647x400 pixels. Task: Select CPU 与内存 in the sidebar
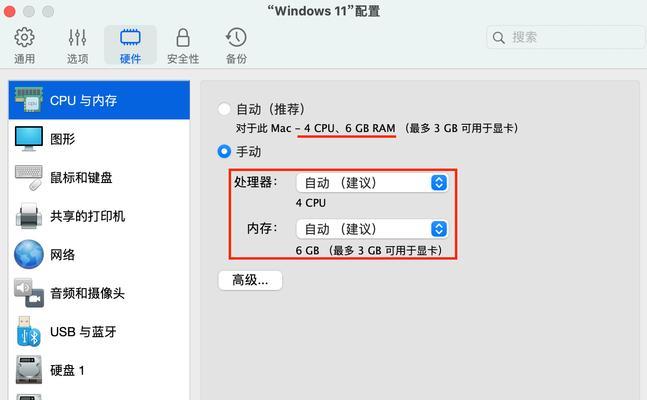(x=99, y=100)
